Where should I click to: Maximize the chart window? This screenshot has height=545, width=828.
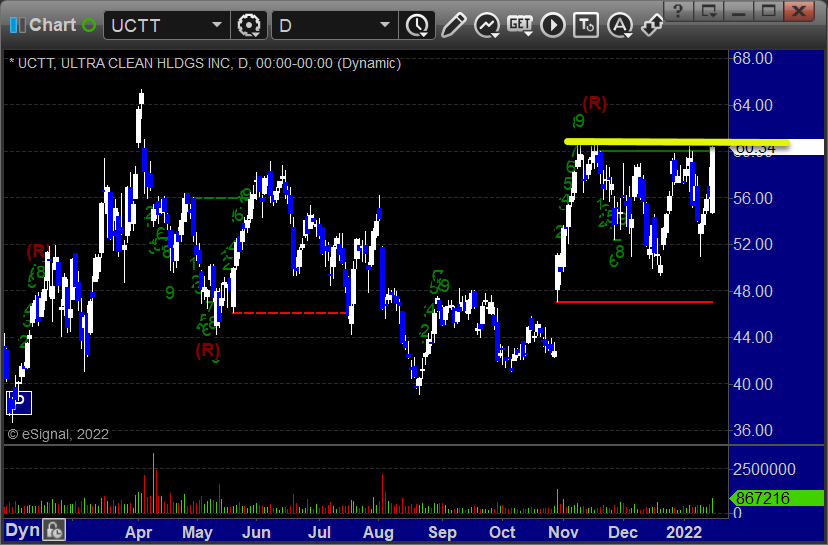tap(769, 11)
